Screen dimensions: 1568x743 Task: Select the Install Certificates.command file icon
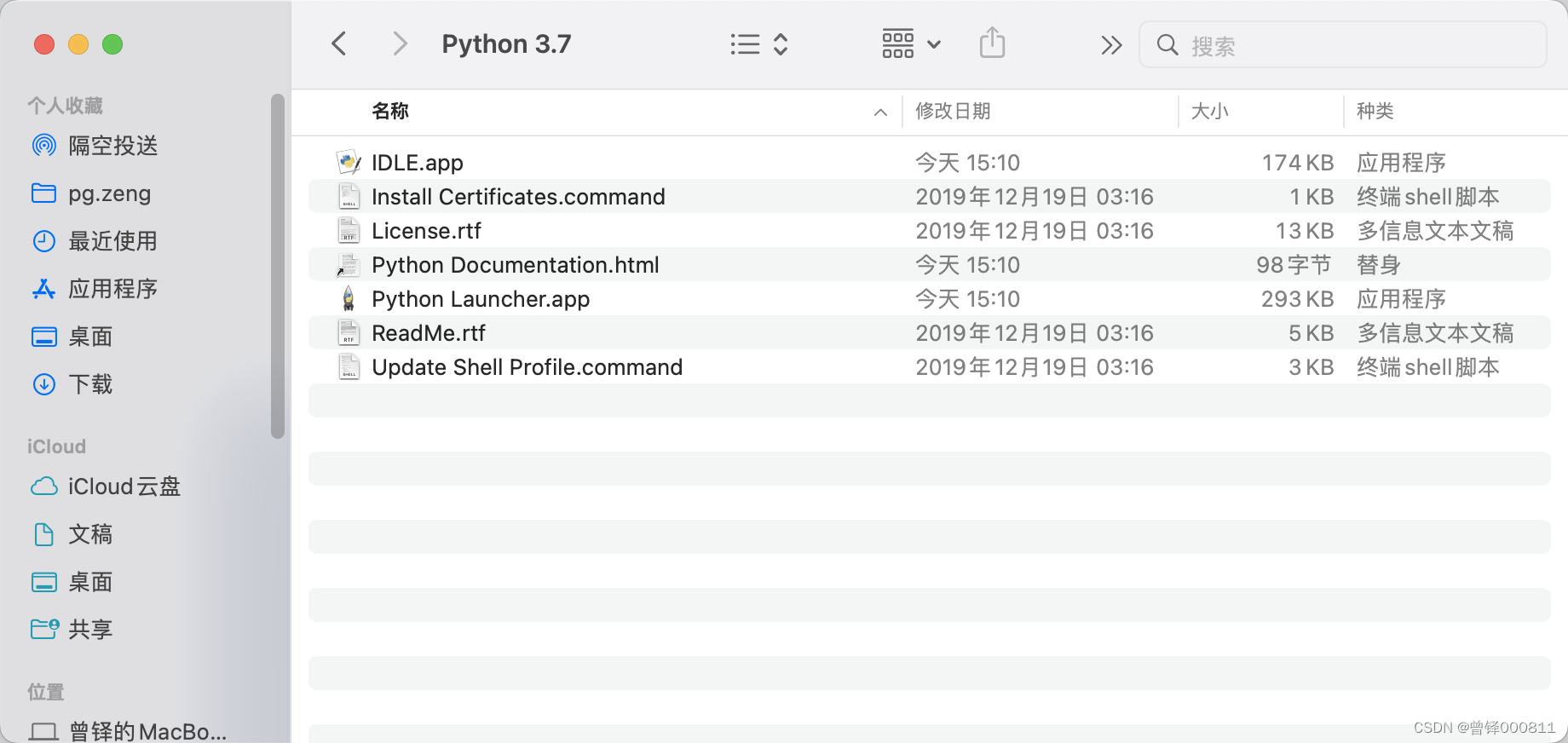(349, 196)
